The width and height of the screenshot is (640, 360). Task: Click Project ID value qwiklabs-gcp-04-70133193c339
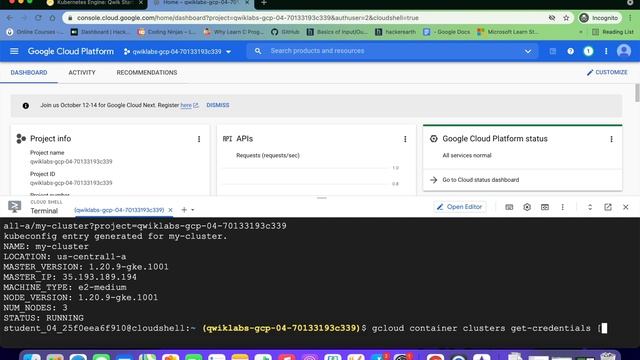point(71,183)
